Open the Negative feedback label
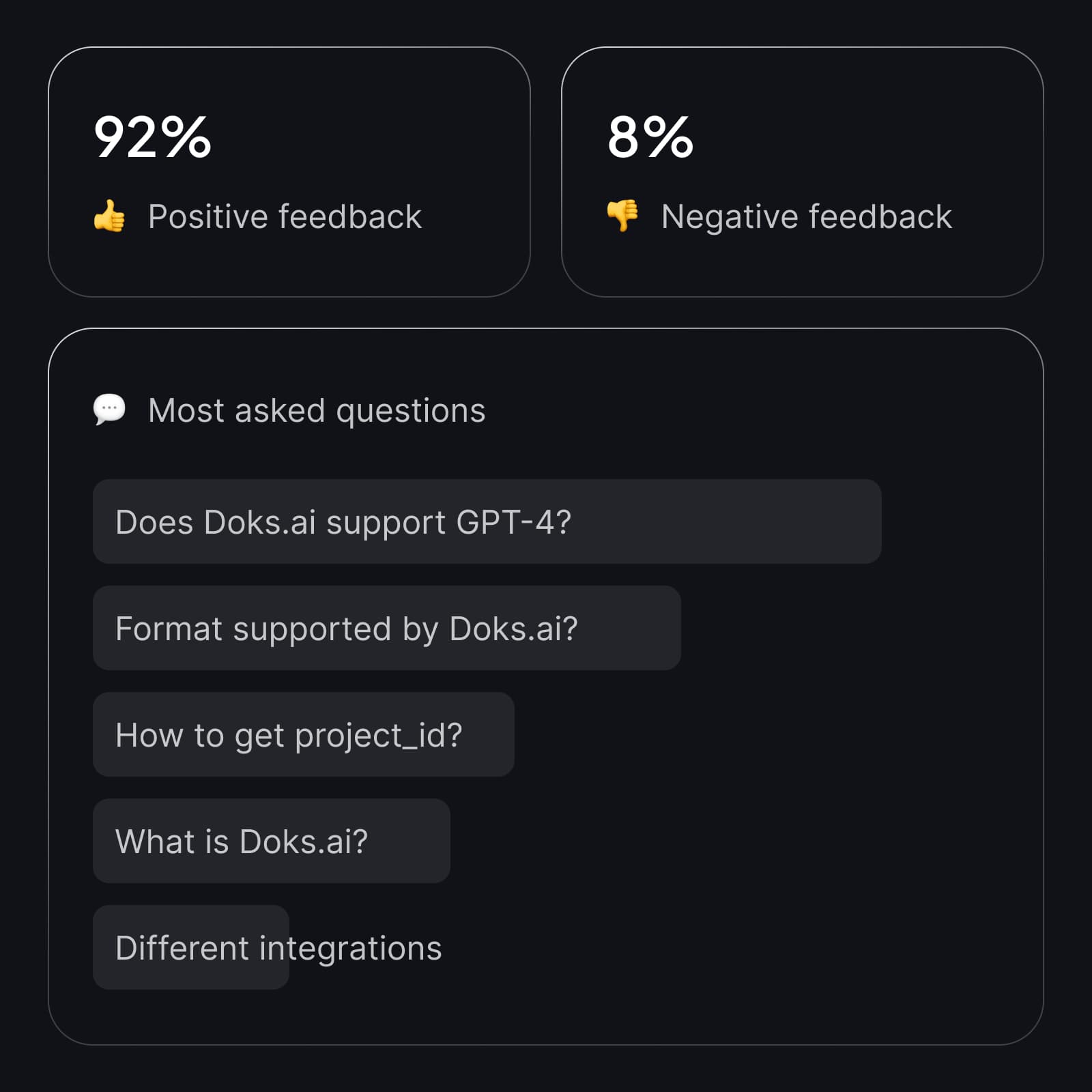 [806, 217]
